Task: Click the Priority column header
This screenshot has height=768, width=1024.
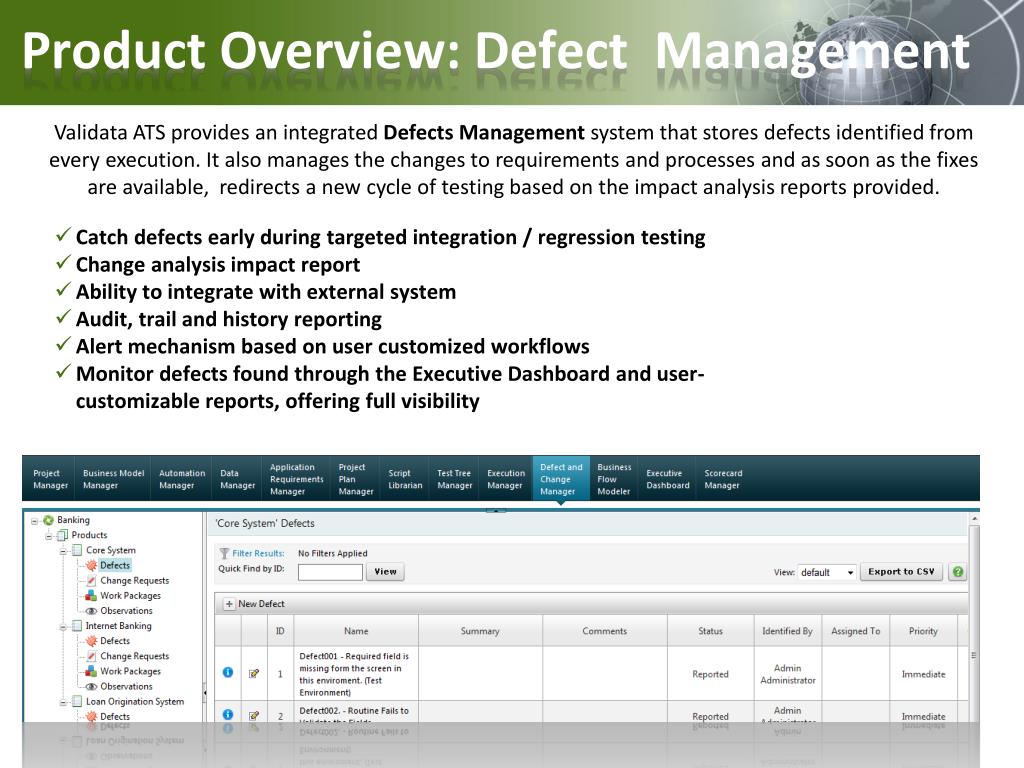Action: click(923, 631)
